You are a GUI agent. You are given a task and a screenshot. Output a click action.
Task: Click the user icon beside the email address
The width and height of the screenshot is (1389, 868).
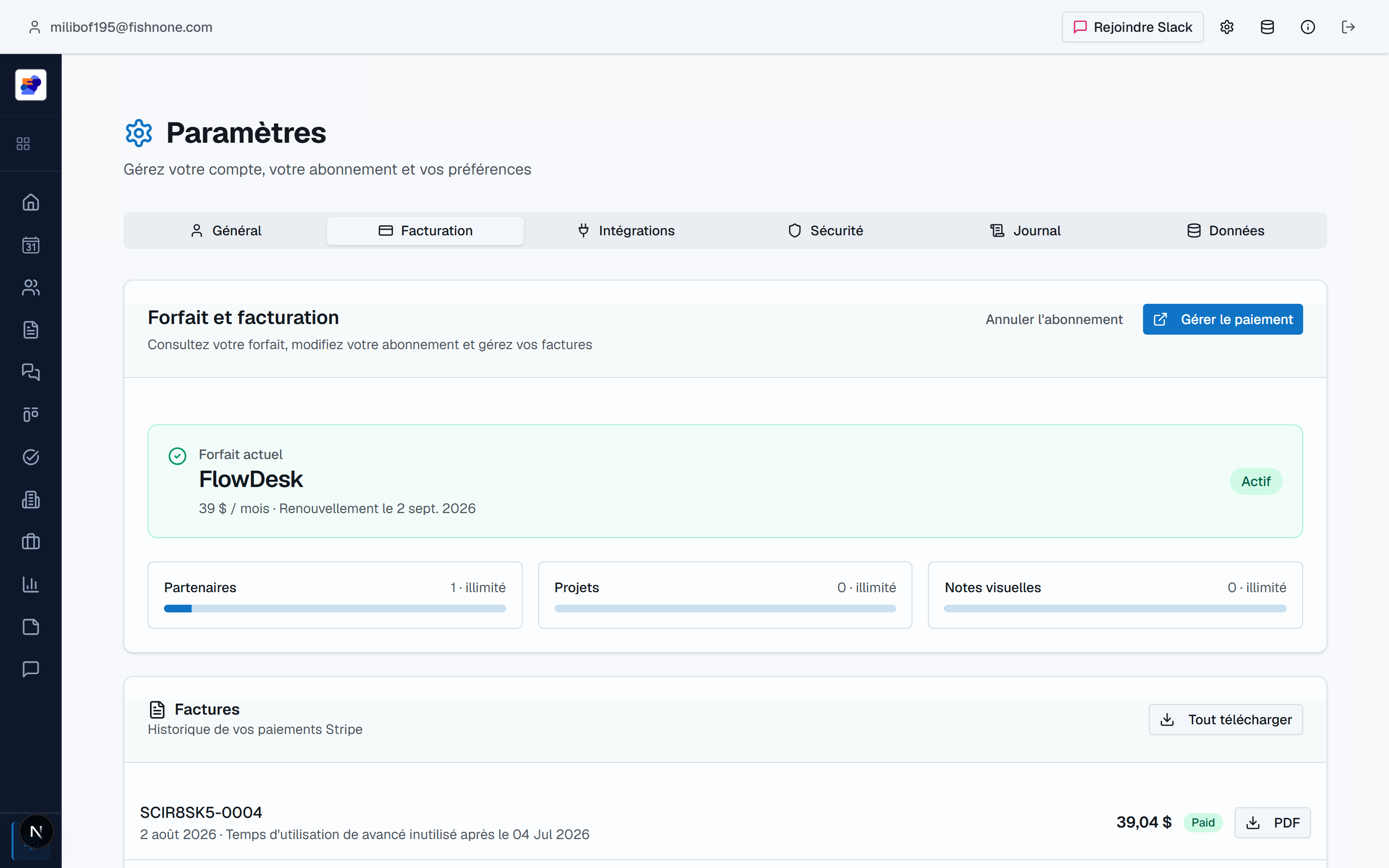tap(34, 27)
